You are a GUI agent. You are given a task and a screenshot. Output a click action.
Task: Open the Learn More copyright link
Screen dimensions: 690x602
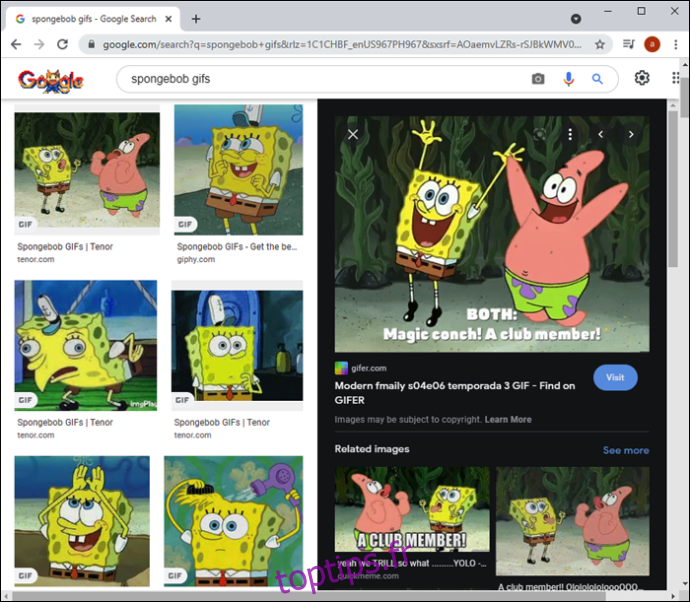click(508, 419)
